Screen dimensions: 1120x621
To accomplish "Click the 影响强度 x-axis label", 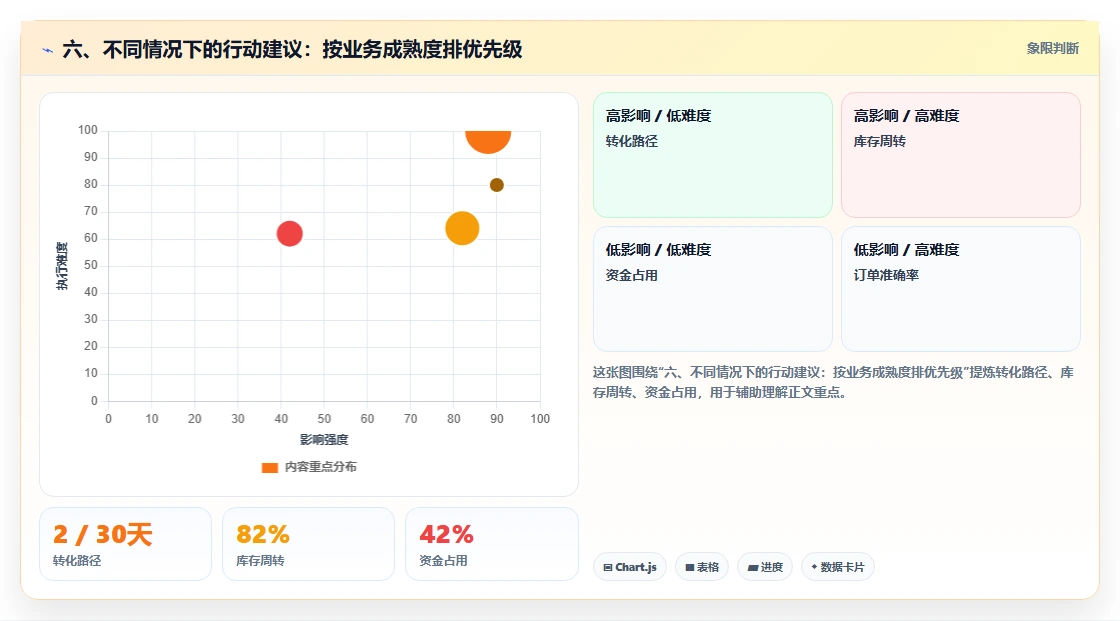I will coord(324,439).
